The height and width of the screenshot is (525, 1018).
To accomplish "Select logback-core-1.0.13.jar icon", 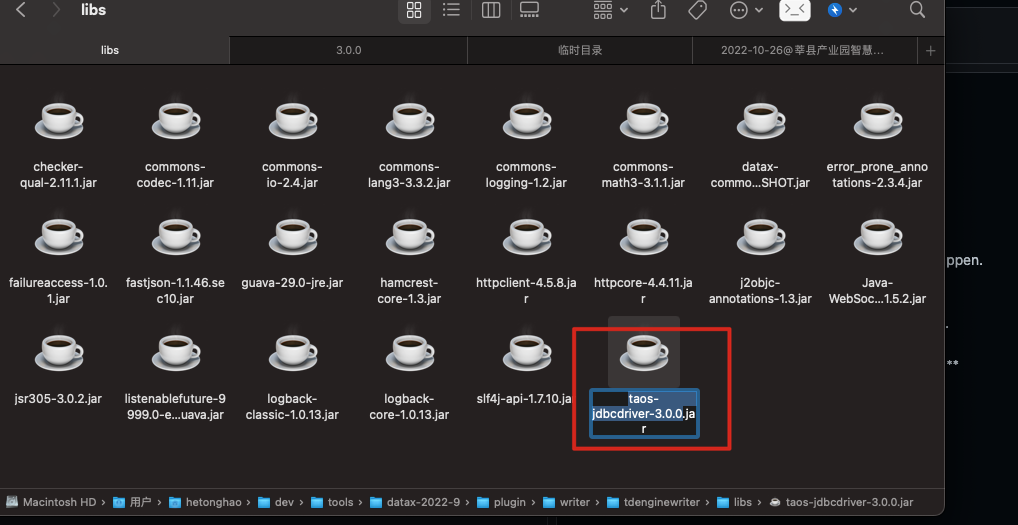I will pyautogui.click(x=409, y=352).
